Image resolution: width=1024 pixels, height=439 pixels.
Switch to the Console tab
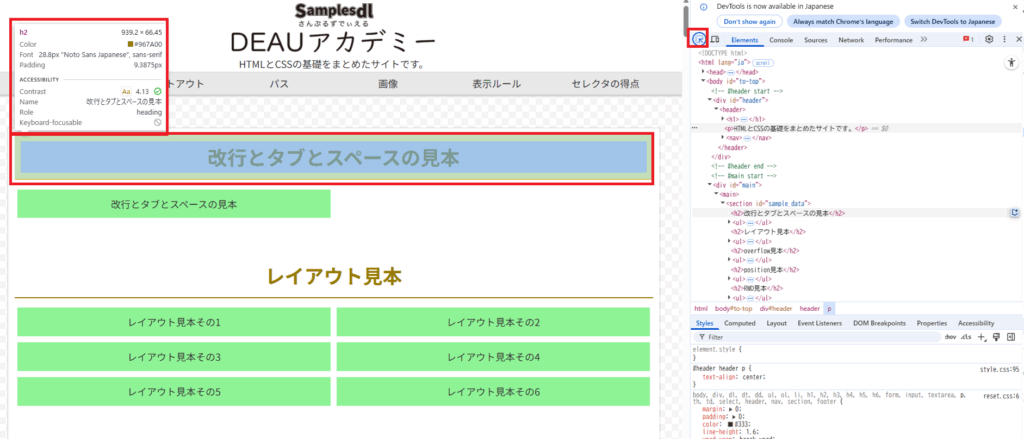[781, 39]
